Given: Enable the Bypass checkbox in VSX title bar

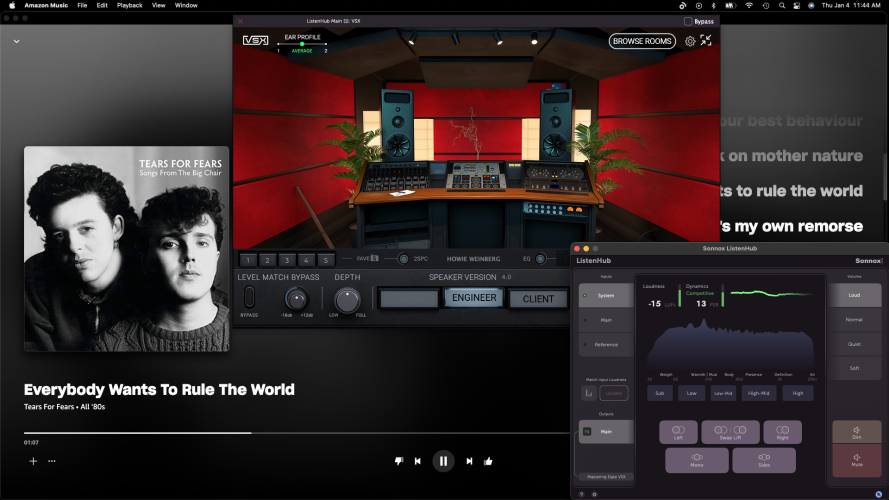Looking at the screenshot, I should click(688, 21).
